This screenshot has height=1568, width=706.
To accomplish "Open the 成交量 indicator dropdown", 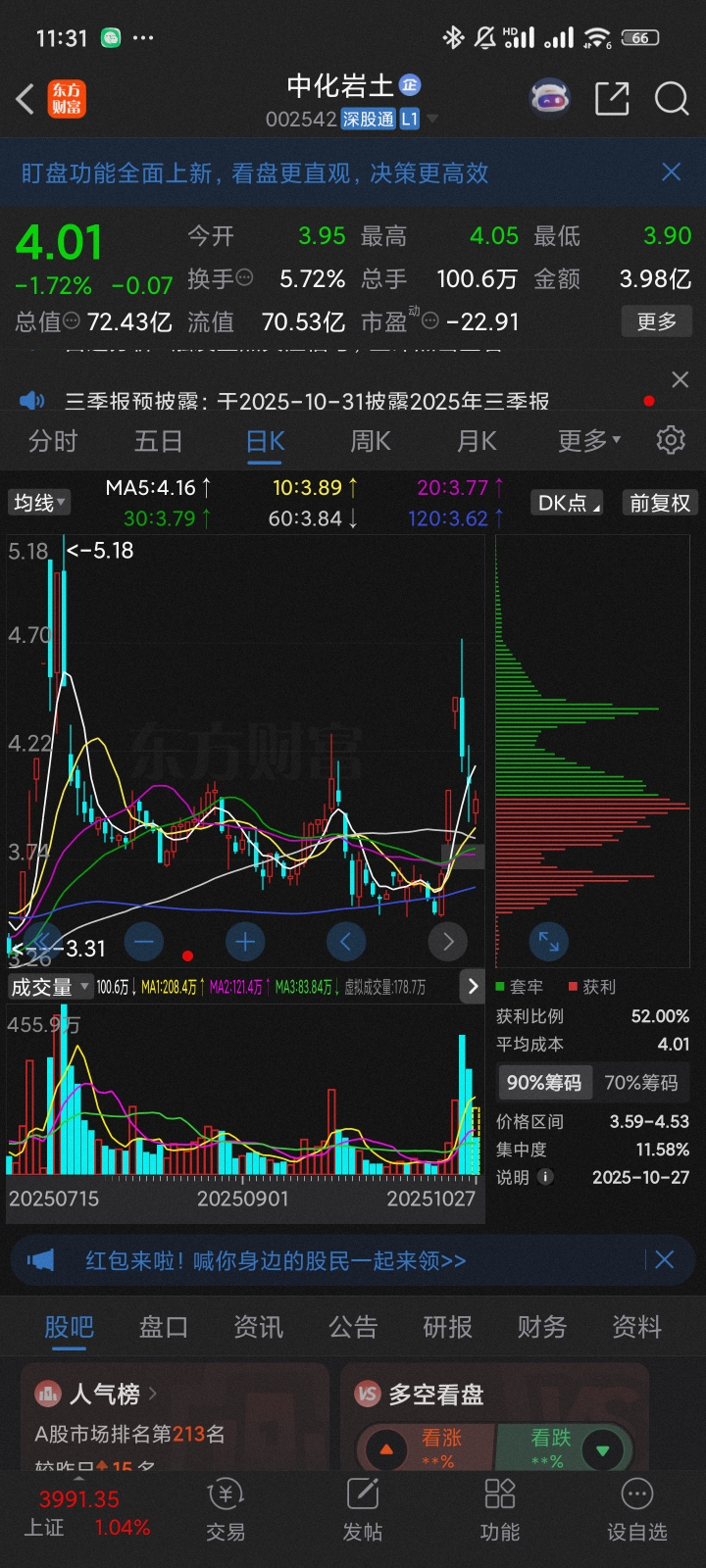I will [x=50, y=987].
